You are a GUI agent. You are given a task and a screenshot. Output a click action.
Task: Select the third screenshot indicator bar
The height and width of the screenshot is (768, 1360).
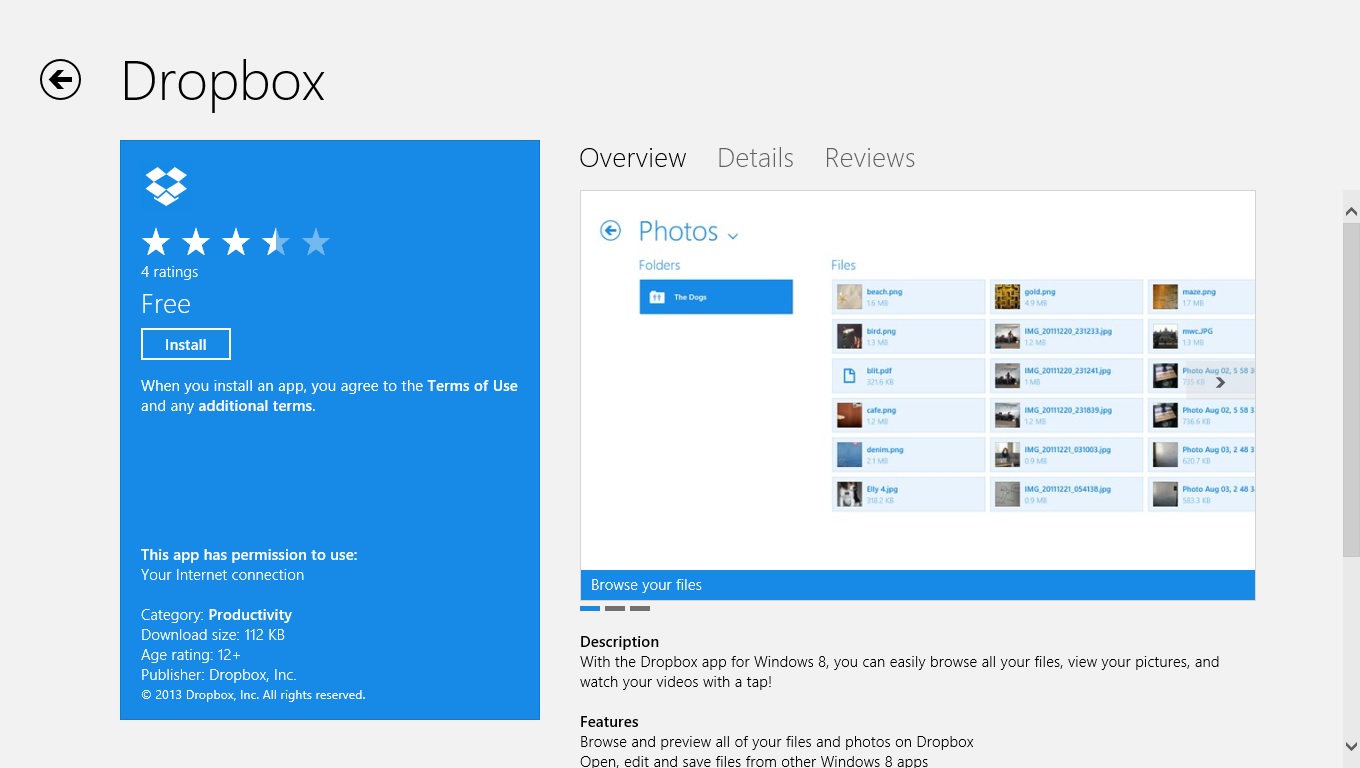pos(640,608)
